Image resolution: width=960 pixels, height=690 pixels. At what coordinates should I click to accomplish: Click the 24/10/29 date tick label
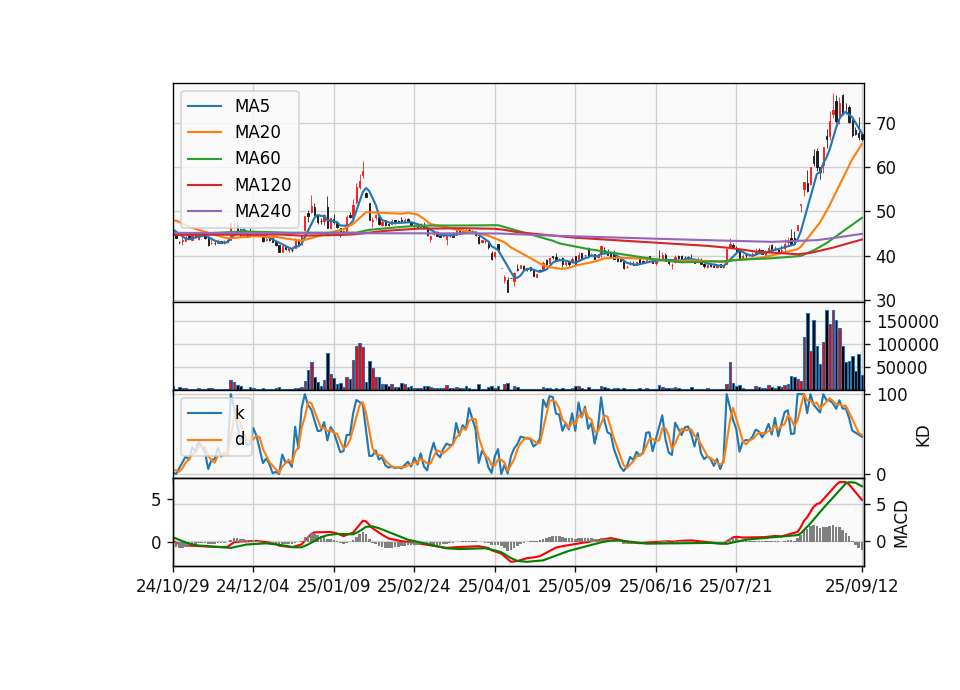173,587
